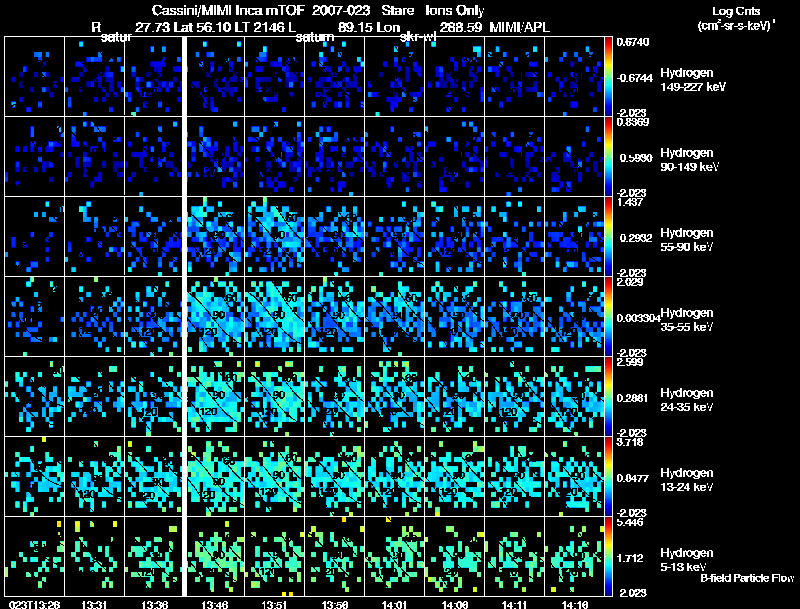
Task: Click the 14:06 time axis label
Action: coord(455,604)
